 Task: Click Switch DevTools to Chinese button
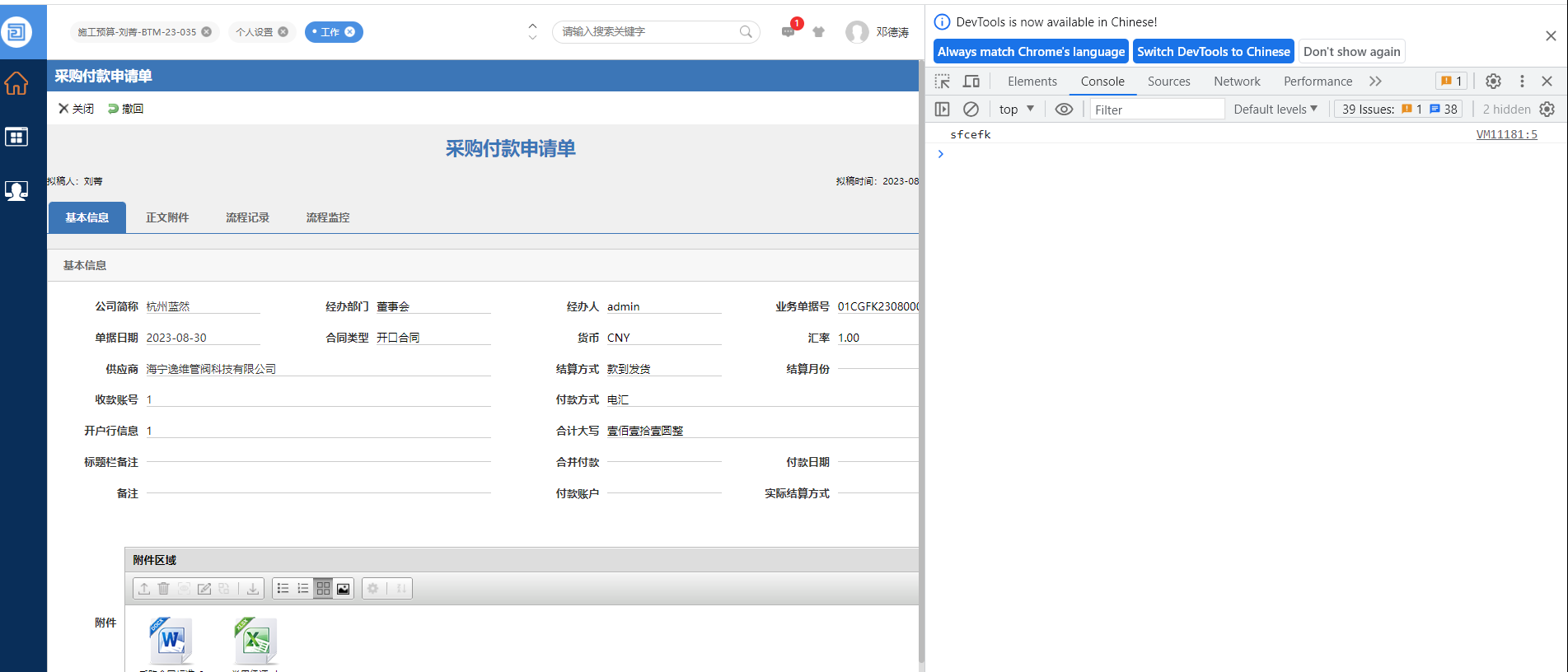1213,52
